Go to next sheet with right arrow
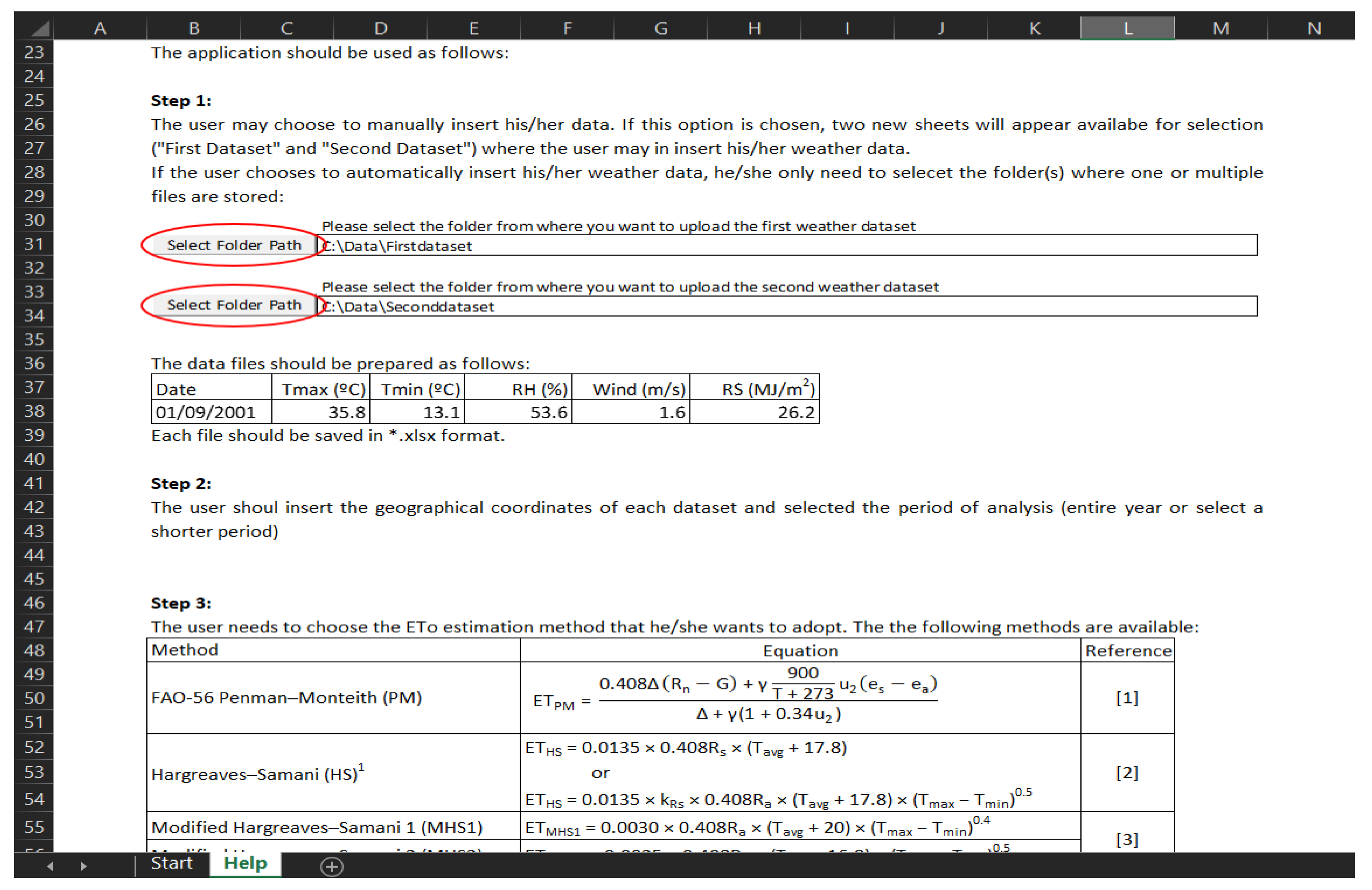 84,866
